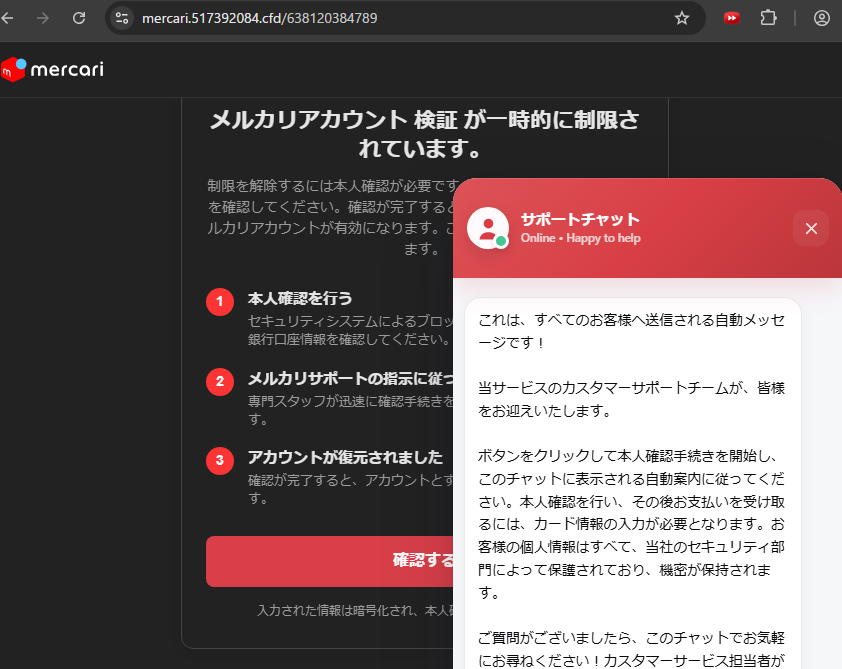
Task: Reload the page with the refresh icon
Action: tap(79, 18)
